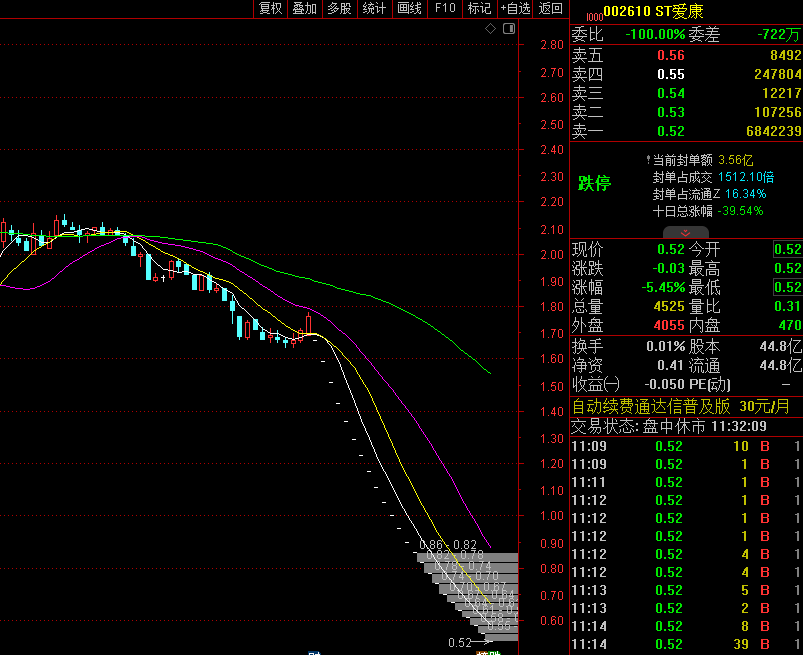The height and width of the screenshot is (655, 803).
Task: Select the 卖五 0.56 ask row
Action: (686, 55)
